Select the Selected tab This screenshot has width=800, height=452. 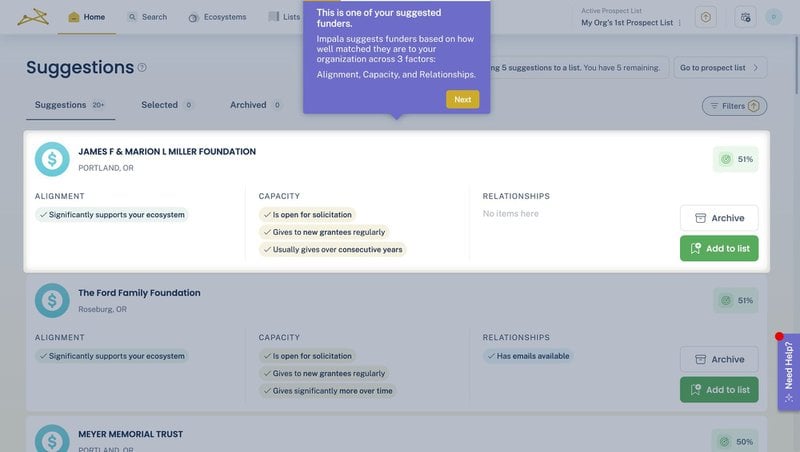pos(166,105)
